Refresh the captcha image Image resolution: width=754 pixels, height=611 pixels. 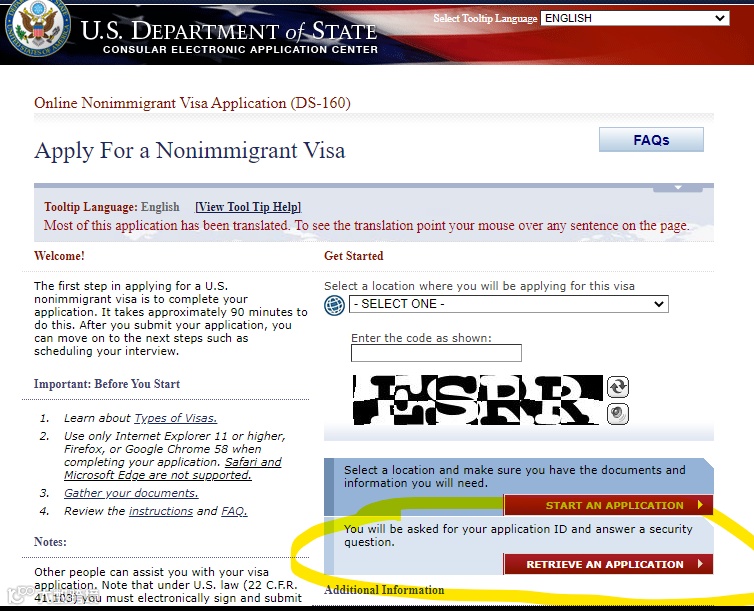(618, 387)
